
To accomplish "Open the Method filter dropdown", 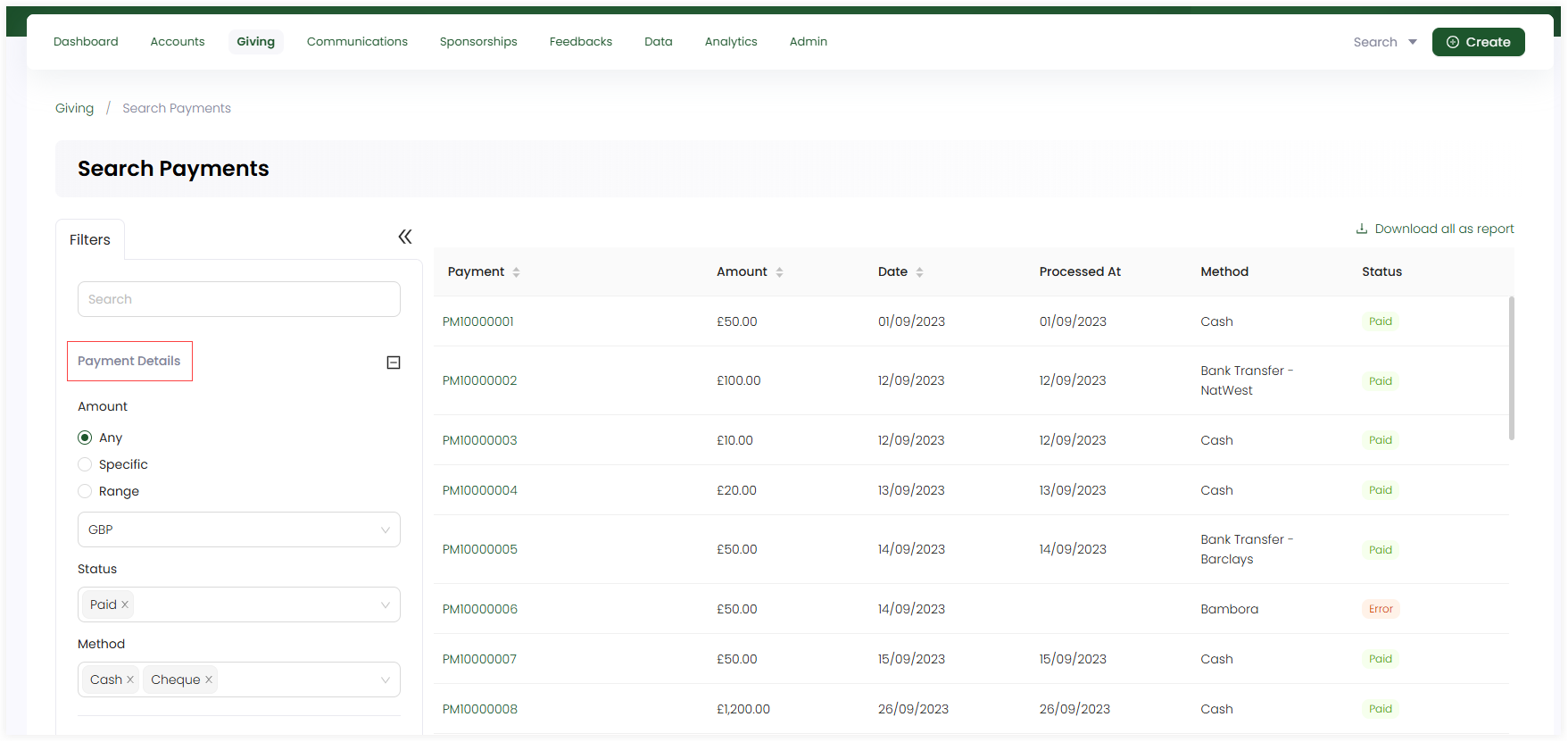I will pos(239,679).
